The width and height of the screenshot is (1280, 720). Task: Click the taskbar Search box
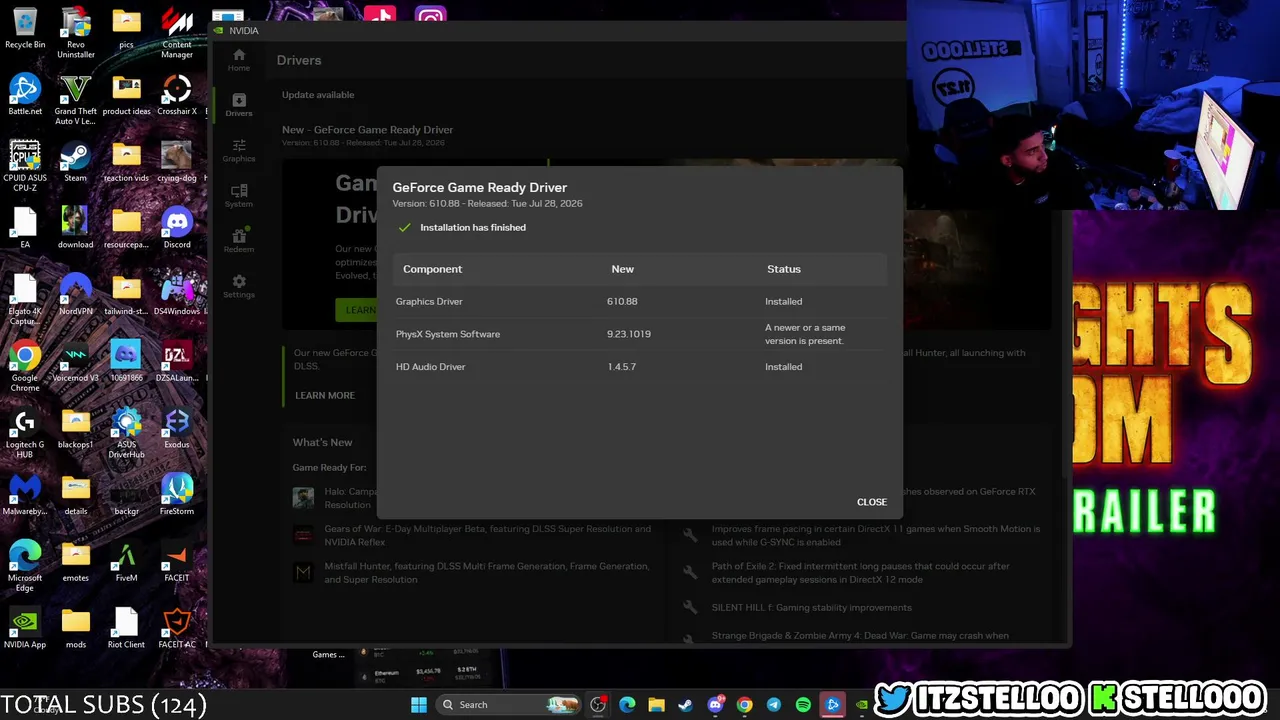tap(510, 705)
